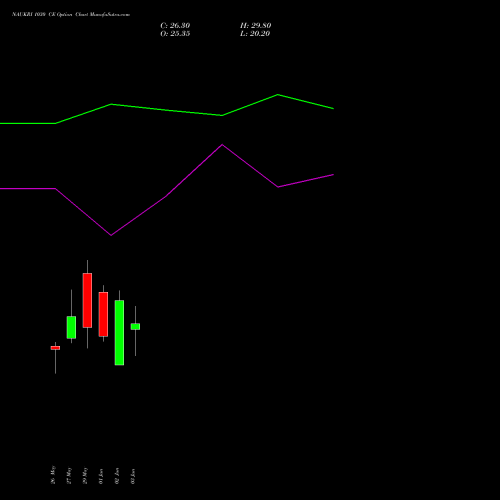This screenshot has width=500, height=500.
Task: Select the opening price value O: 25.35
Action: click(175, 34)
